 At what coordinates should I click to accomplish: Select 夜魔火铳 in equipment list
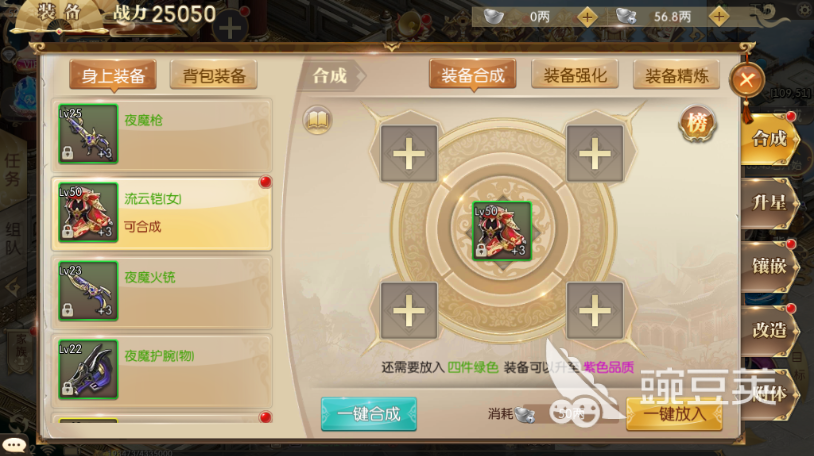tap(162, 291)
